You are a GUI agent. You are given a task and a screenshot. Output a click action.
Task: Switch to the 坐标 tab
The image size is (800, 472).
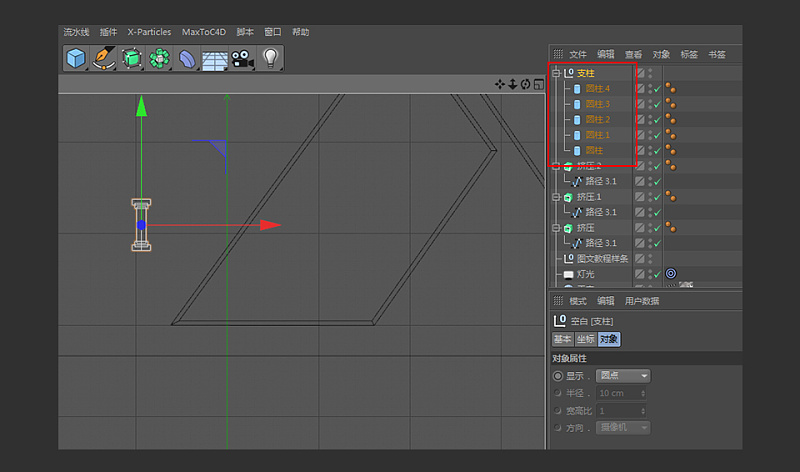point(584,339)
